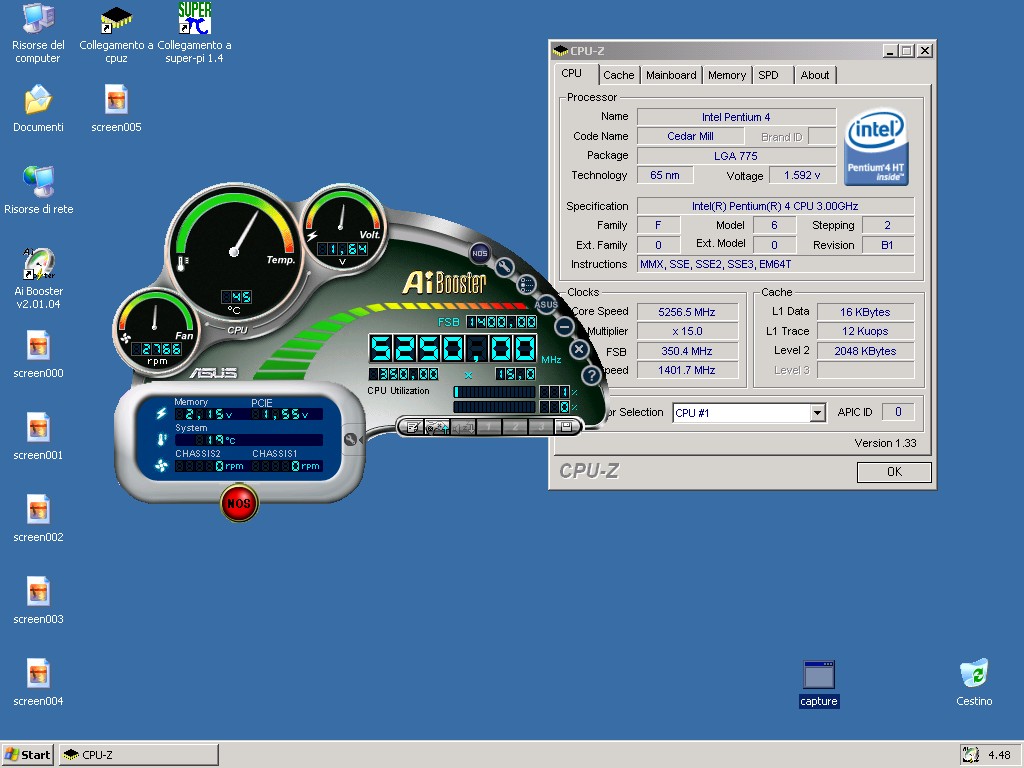The width and height of the screenshot is (1024, 768).
Task: Open the About tab
Action: point(814,75)
